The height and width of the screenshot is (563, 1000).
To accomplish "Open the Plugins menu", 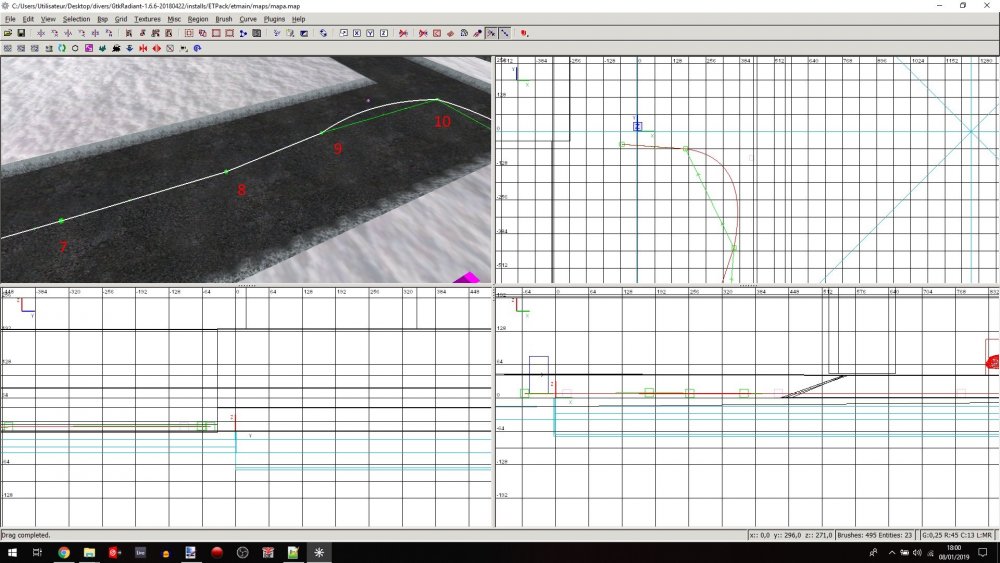I will coord(274,19).
